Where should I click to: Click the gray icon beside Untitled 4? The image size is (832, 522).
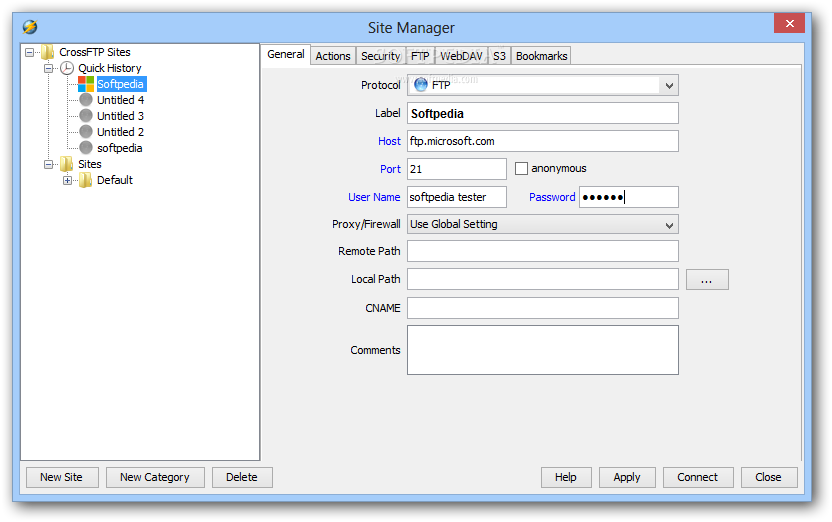click(86, 100)
